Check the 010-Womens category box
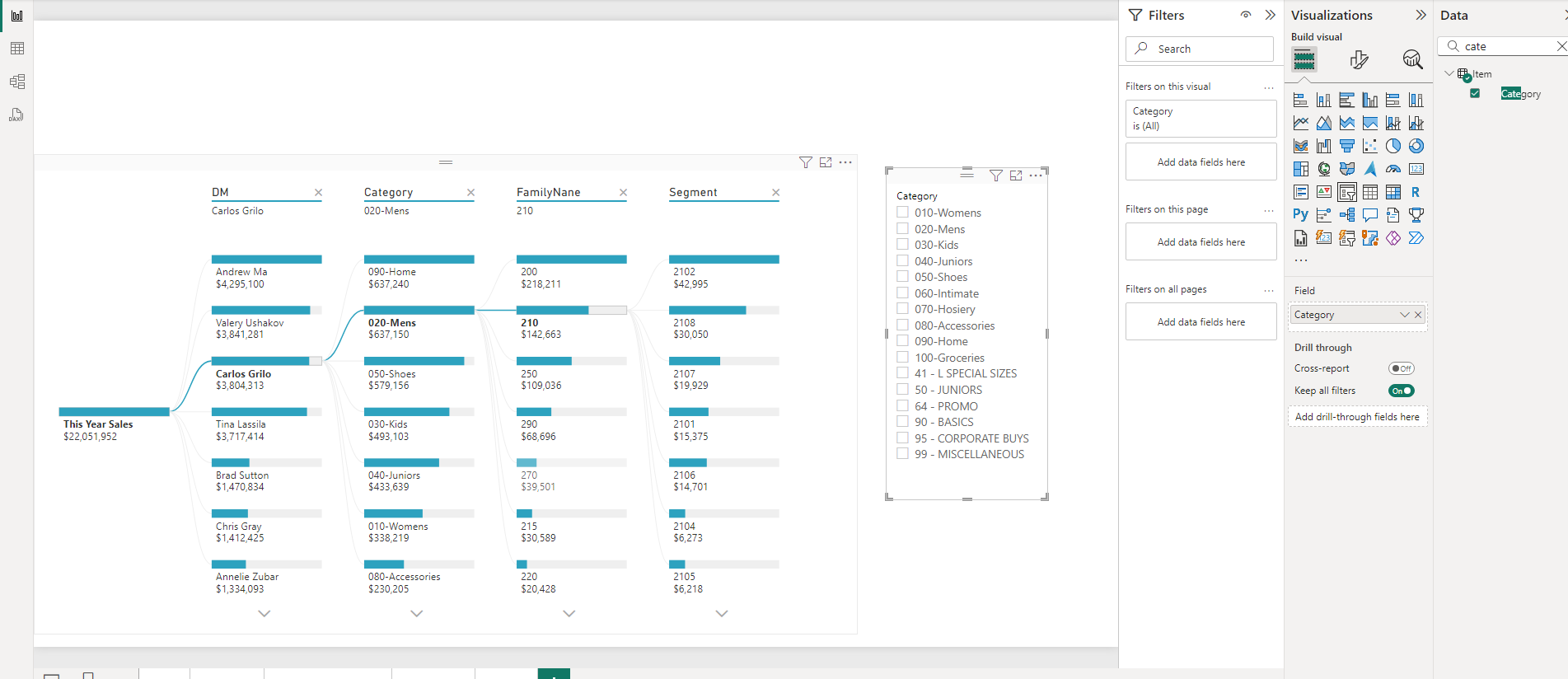The height and width of the screenshot is (679, 1568). [903, 213]
